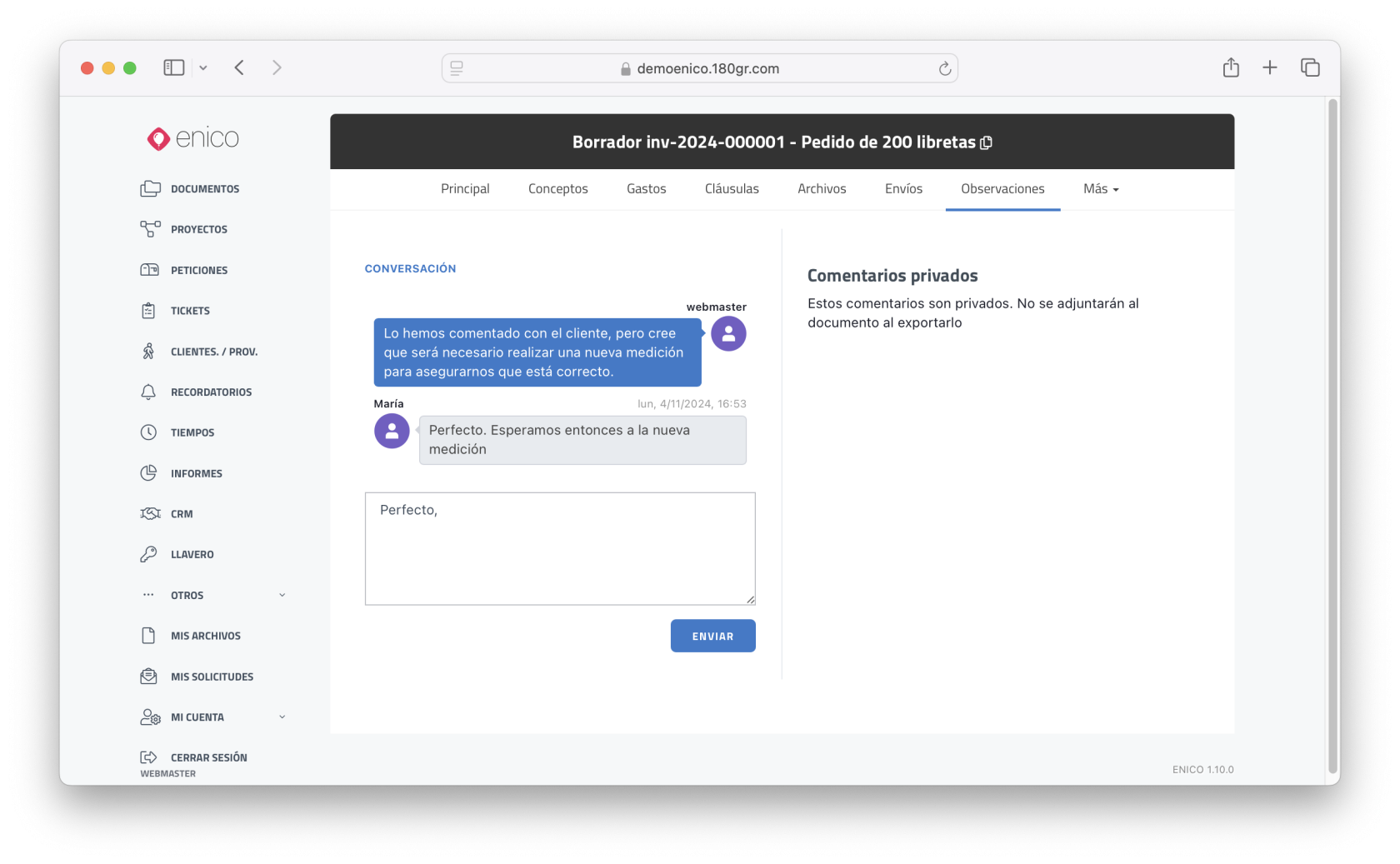
Task: Open Tickets clipboard icon
Action: tap(148, 311)
